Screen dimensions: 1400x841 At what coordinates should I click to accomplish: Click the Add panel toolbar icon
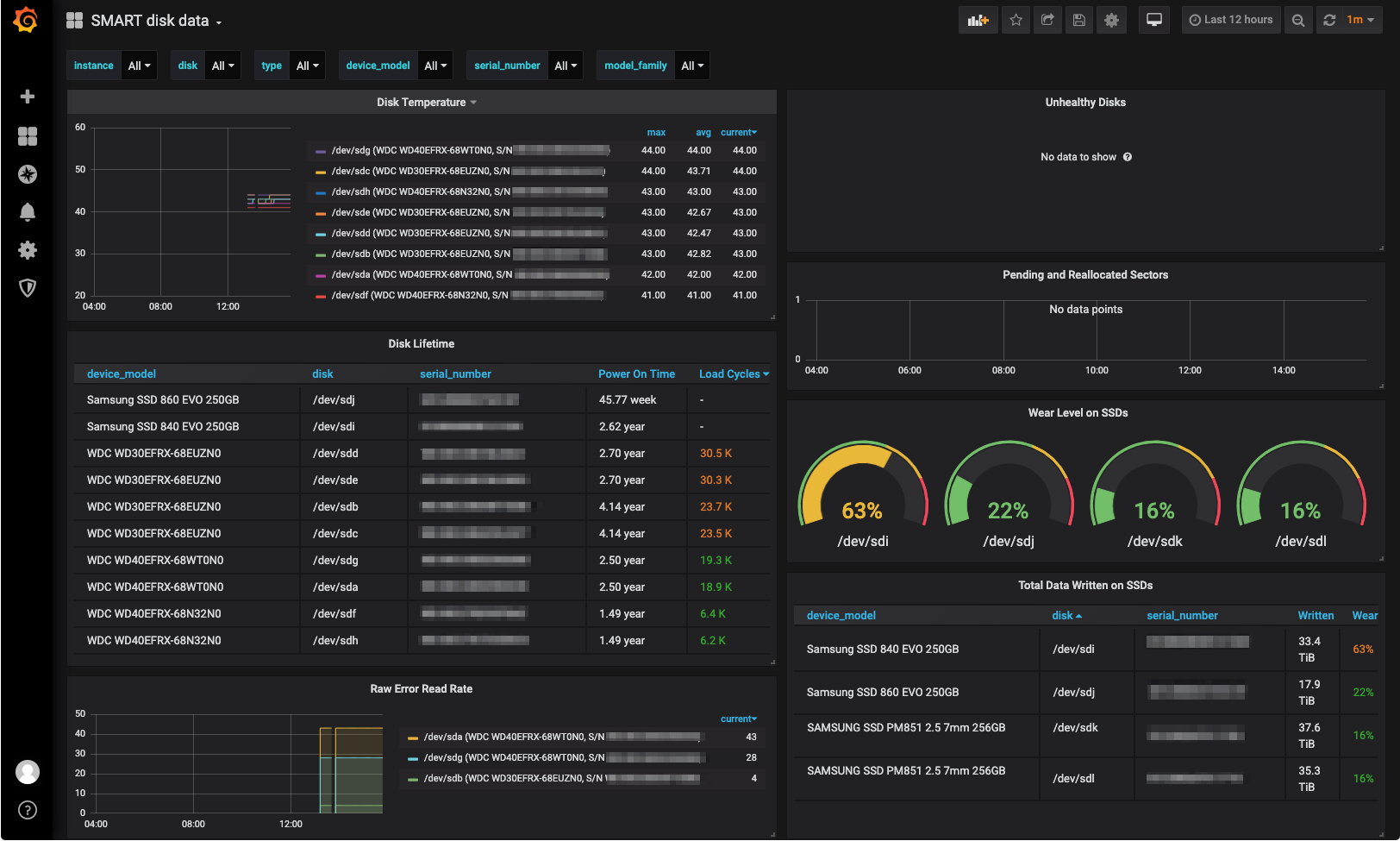pos(978,20)
